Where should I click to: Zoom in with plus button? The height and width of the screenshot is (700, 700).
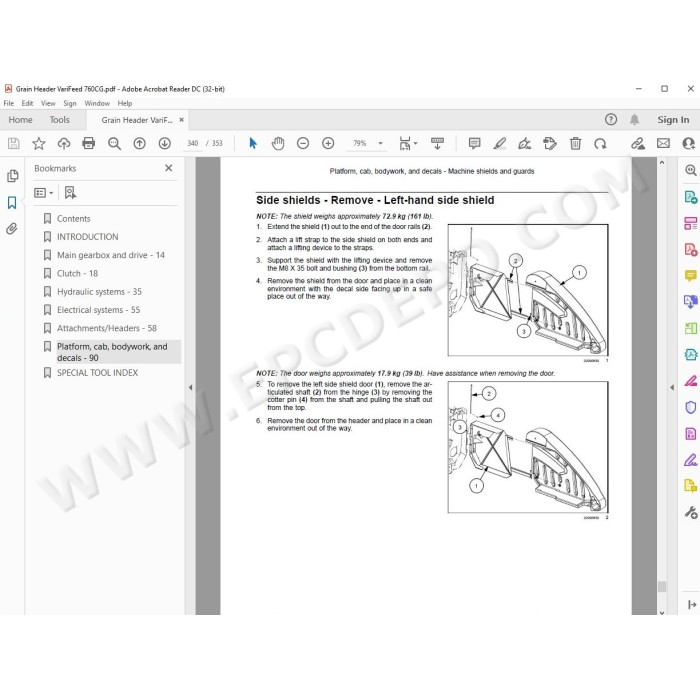(328, 143)
